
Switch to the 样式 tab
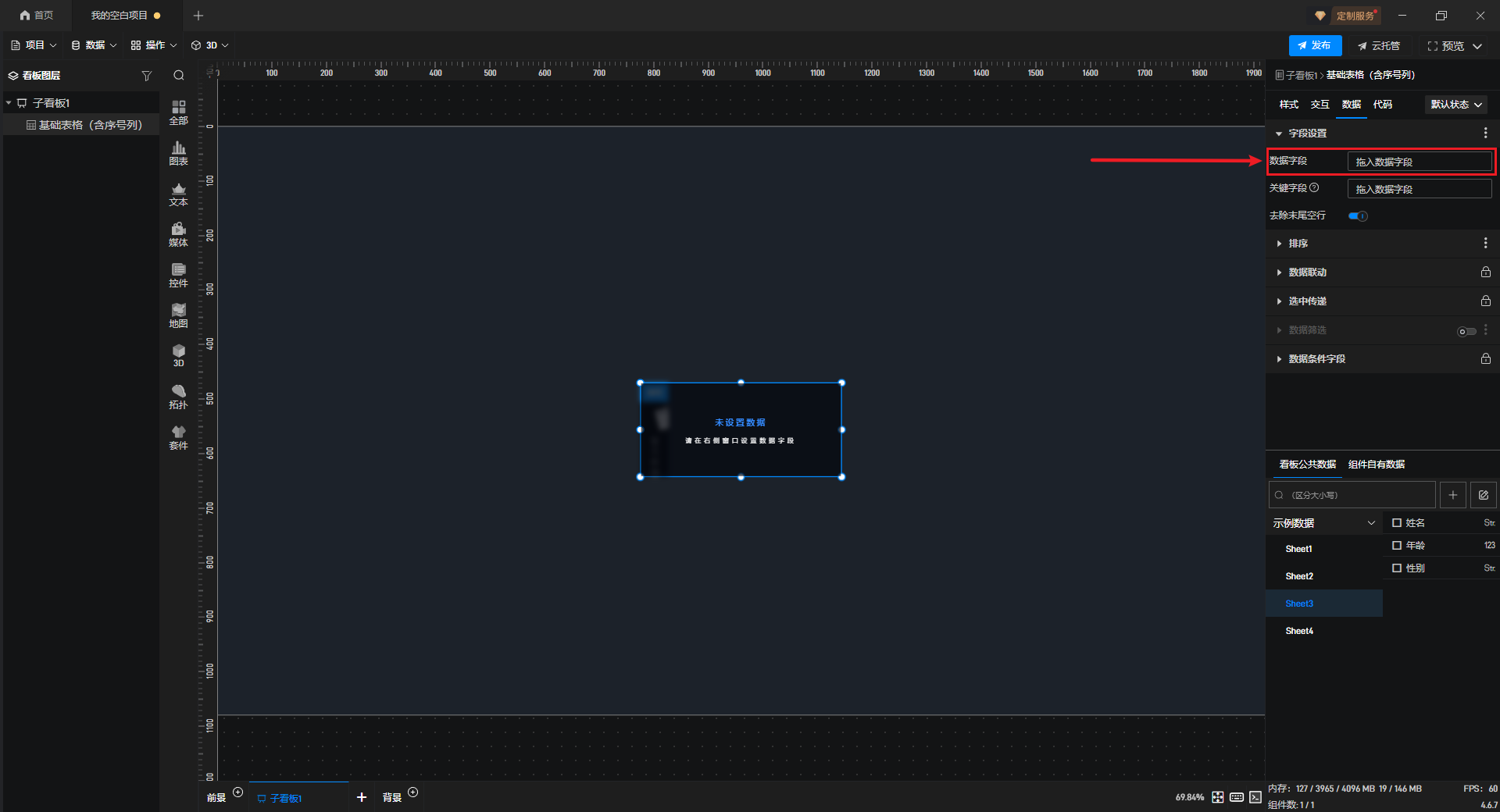click(x=1288, y=105)
